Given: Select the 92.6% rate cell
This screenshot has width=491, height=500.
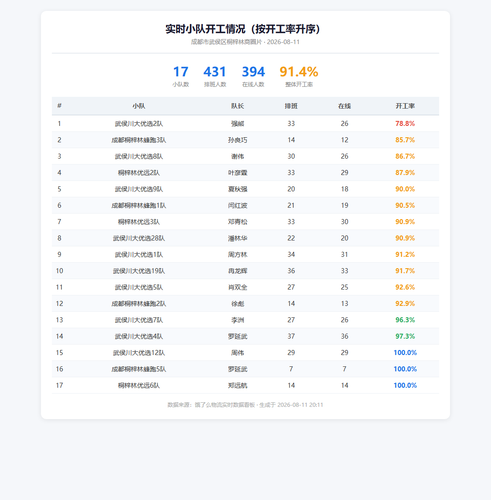Looking at the screenshot, I should click(405, 287).
